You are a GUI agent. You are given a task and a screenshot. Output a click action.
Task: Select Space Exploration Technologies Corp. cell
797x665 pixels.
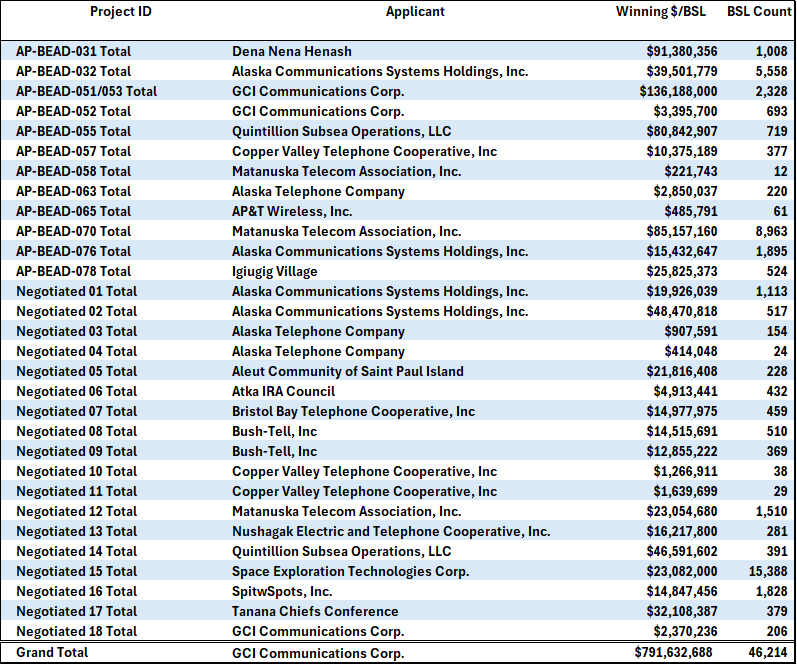coord(350,571)
